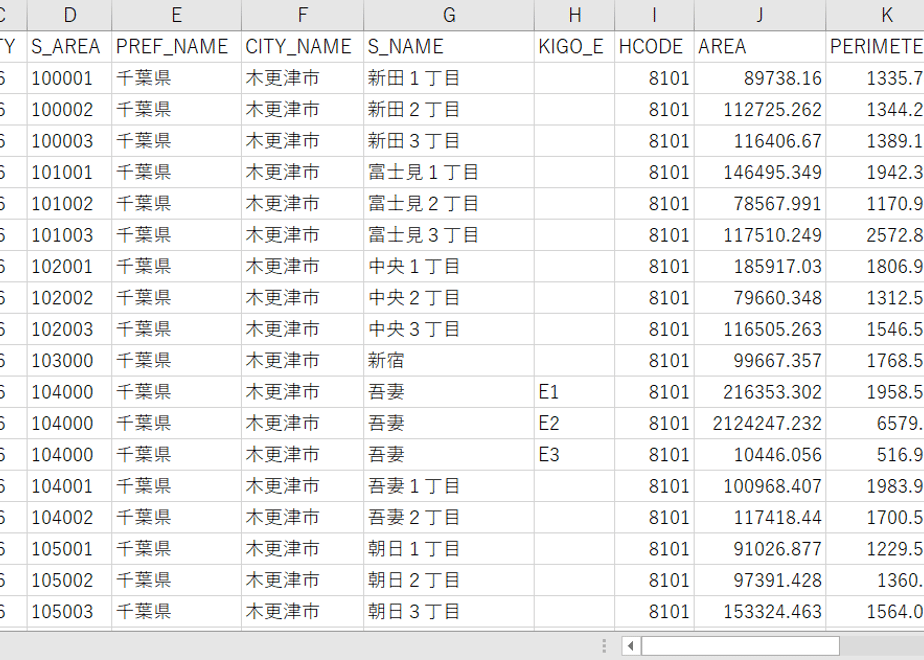Select column F header

pos(302,15)
